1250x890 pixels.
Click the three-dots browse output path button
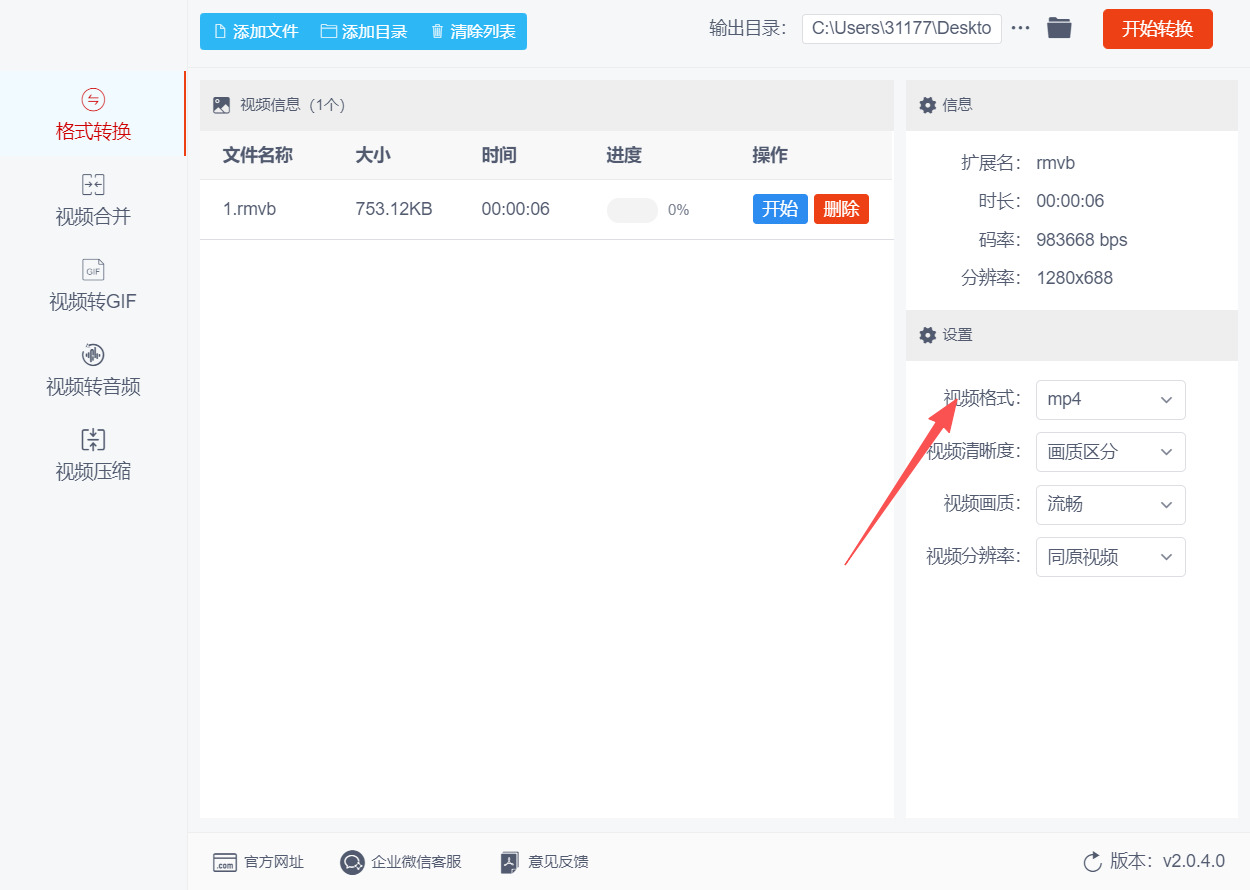tap(1020, 29)
